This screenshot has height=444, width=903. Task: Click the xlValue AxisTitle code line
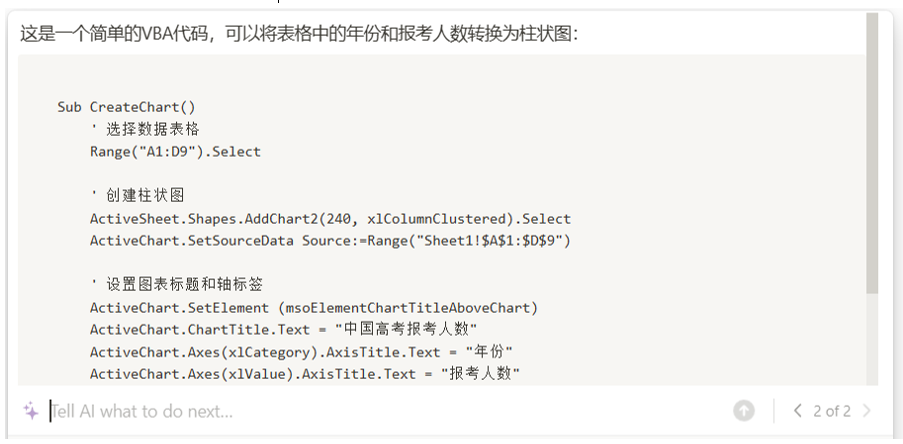[x=305, y=374]
